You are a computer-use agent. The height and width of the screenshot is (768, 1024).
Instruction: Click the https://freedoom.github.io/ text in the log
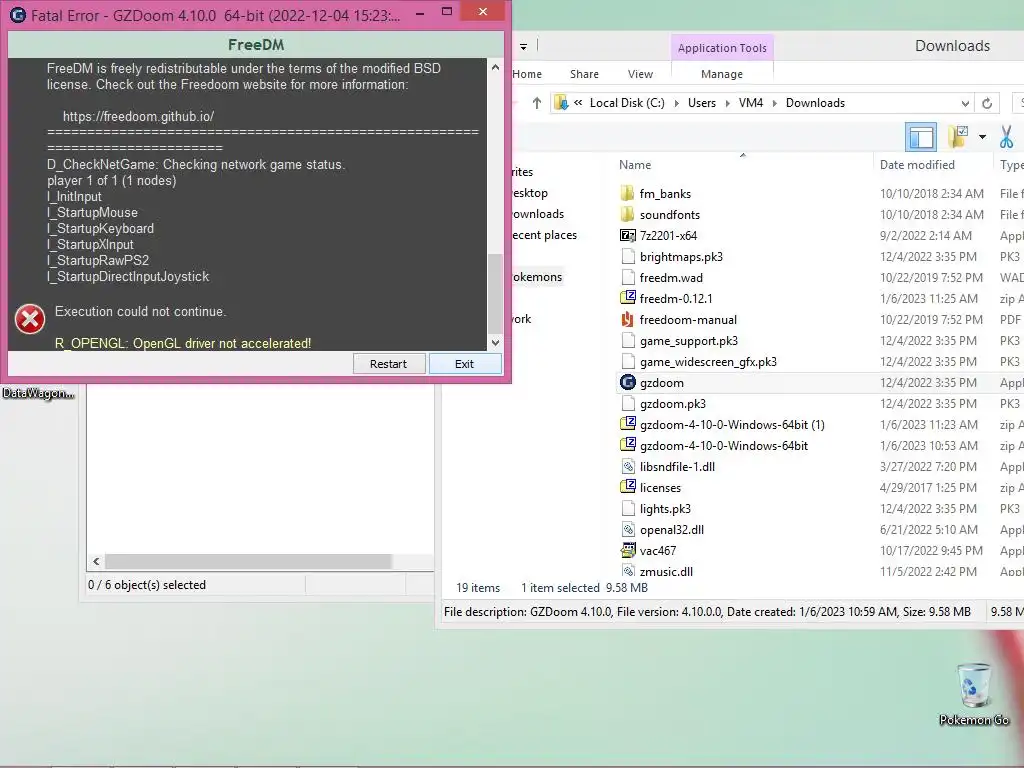point(138,116)
